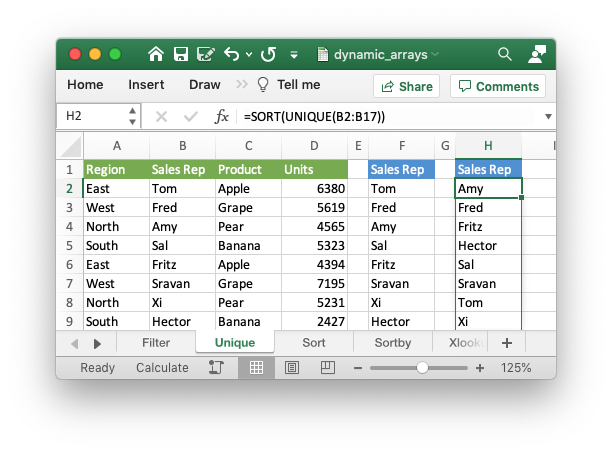Show more ribbon tabs chevron
This screenshot has height=453, width=612.
point(242,84)
